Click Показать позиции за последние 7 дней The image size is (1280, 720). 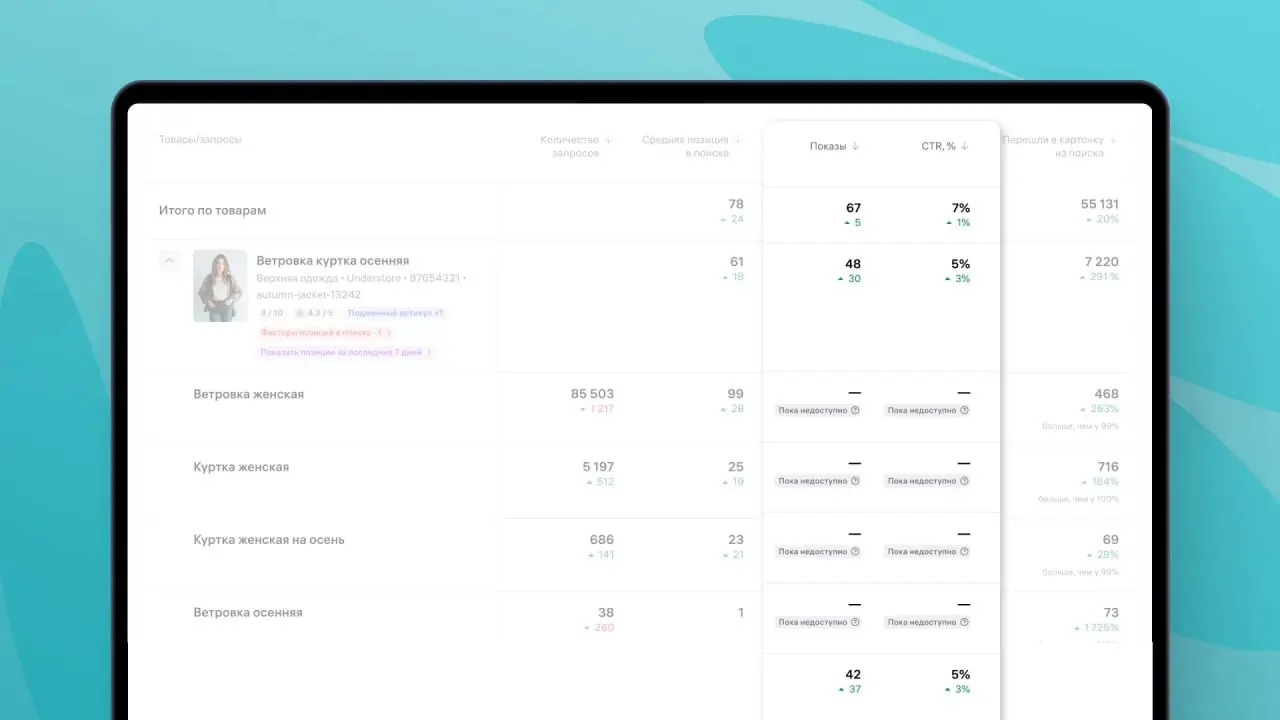pyautogui.click(x=346, y=352)
